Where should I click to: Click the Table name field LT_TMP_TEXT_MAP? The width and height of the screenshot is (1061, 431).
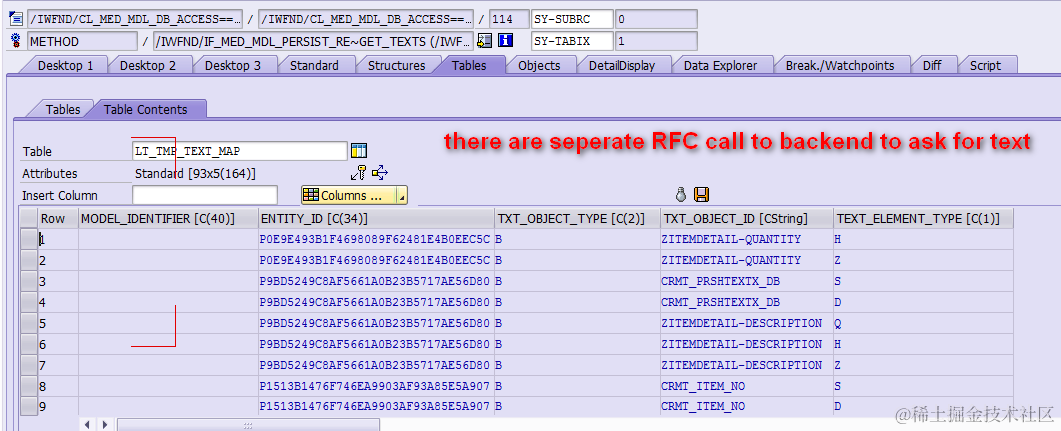click(240, 151)
